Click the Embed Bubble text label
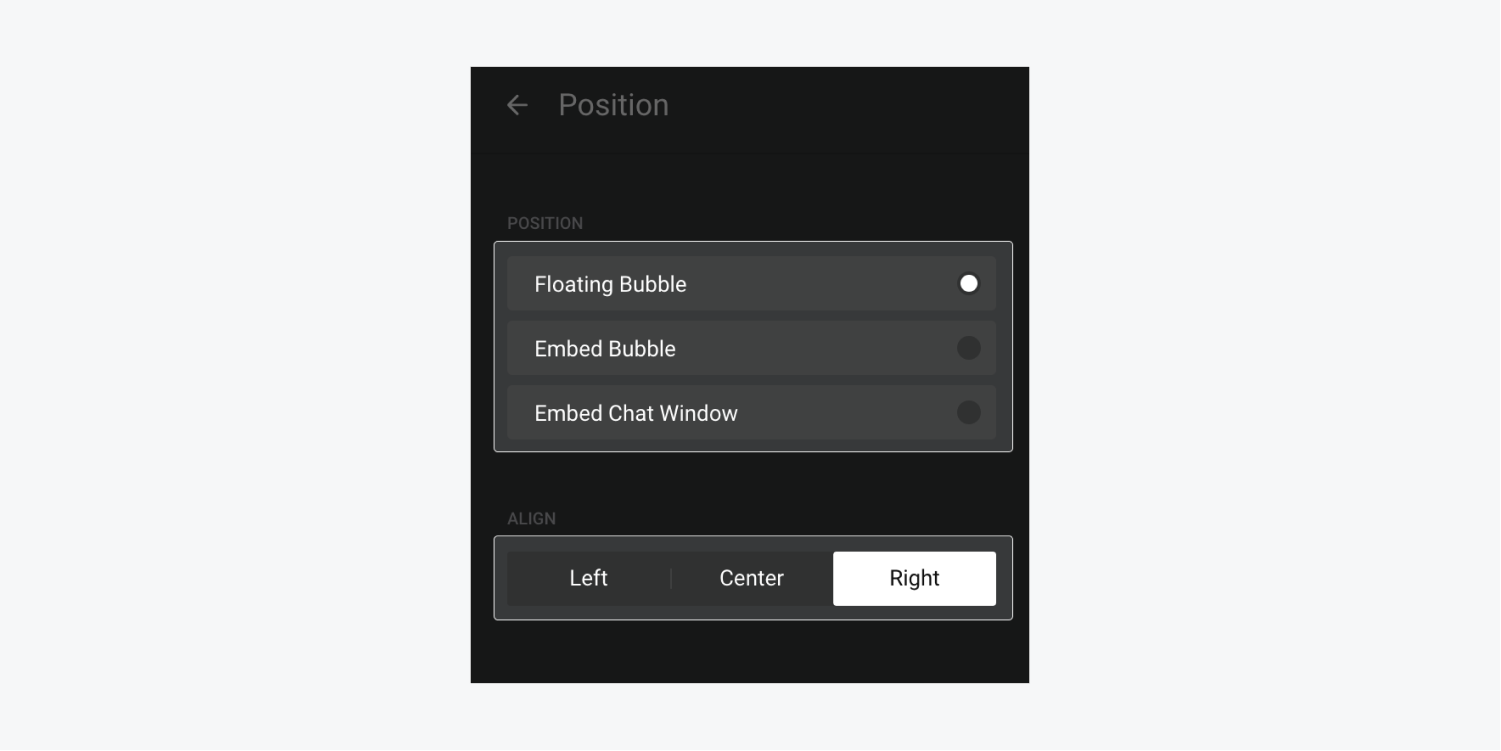 [605, 349]
